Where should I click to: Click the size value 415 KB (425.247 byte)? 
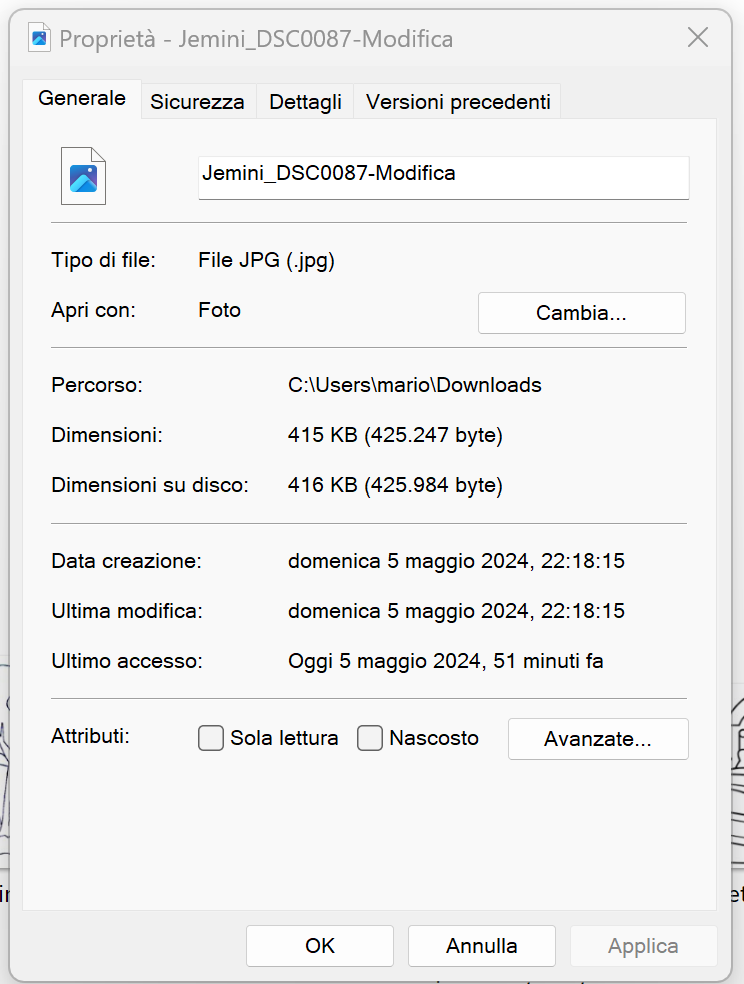395,435
